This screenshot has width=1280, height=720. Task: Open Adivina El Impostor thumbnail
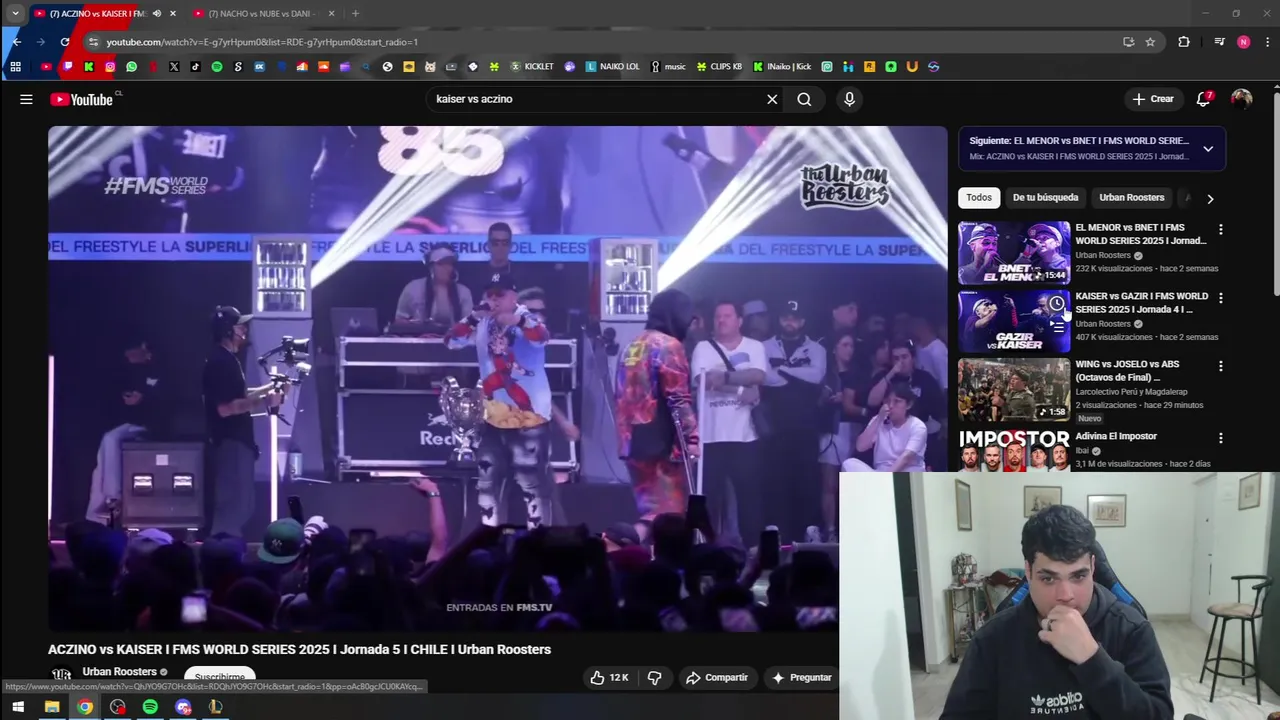(x=1014, y=449)
